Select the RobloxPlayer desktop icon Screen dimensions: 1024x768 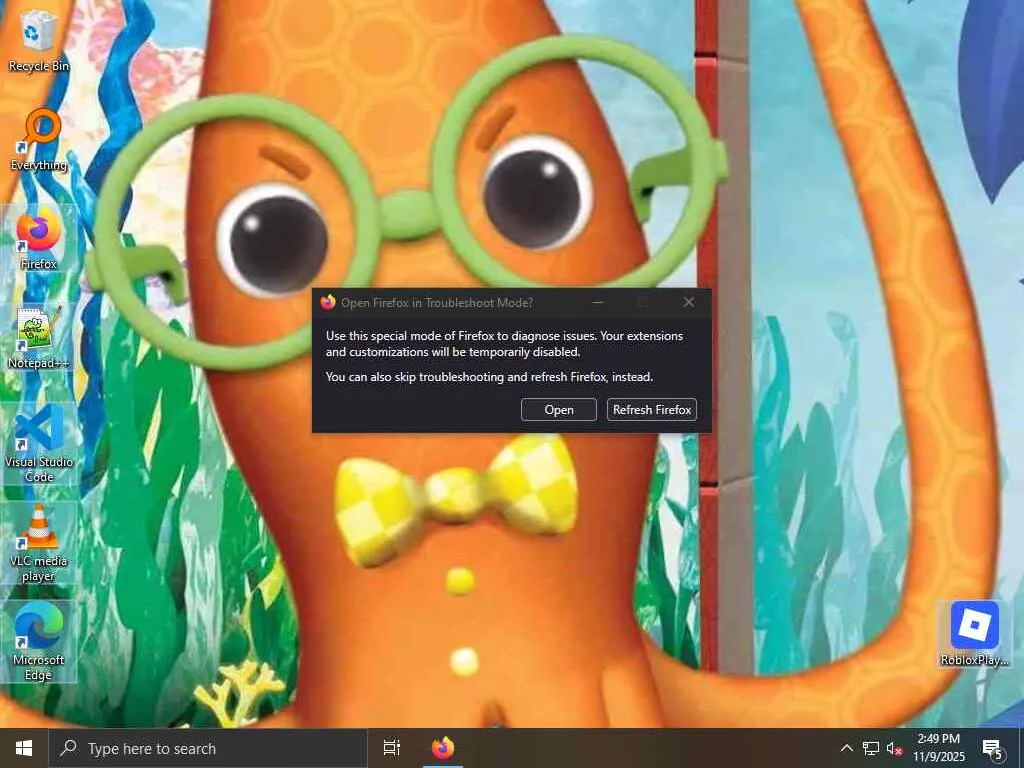click(x=974, y=633)
